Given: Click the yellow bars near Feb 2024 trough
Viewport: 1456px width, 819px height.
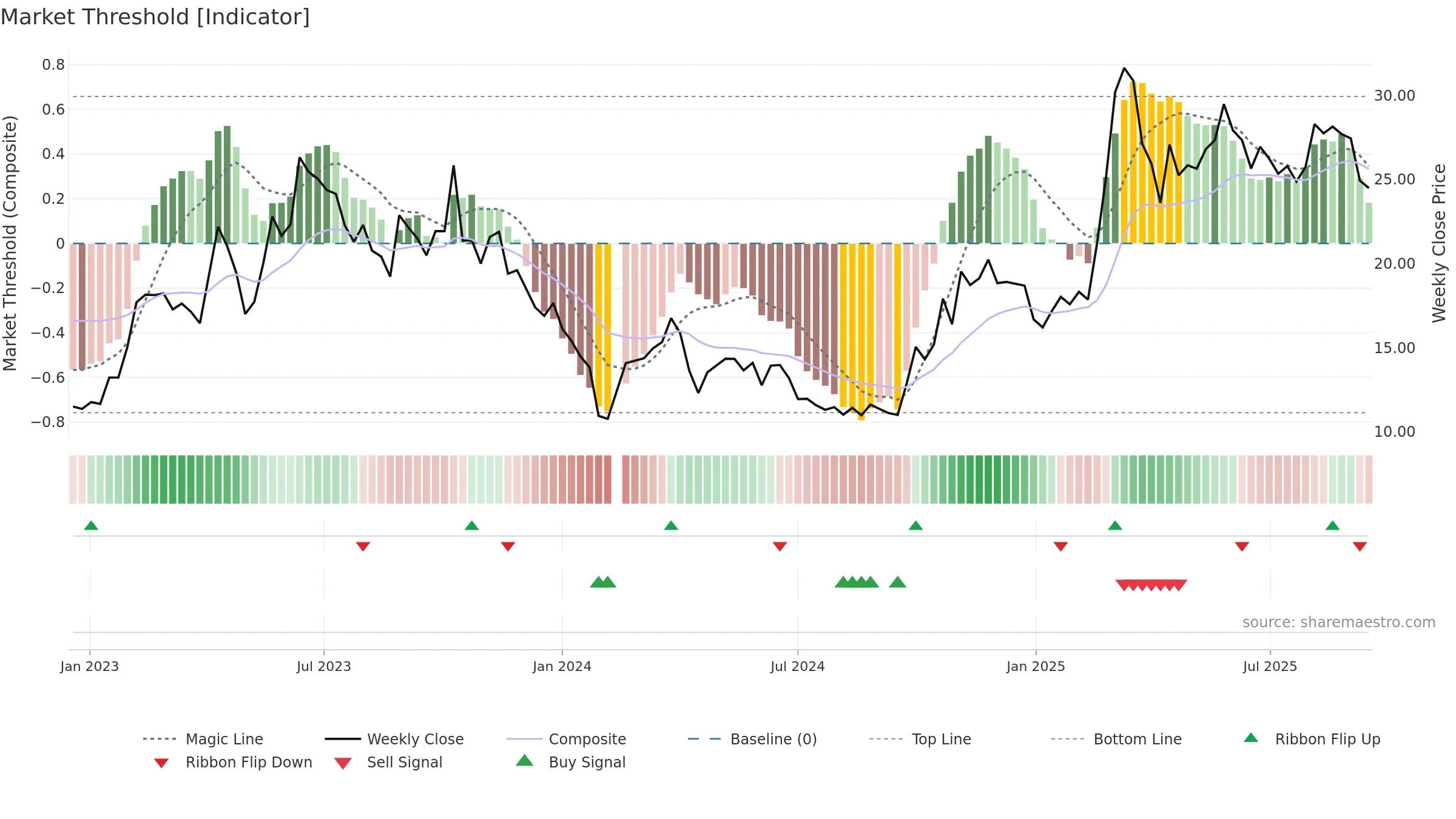Looking at the screenshot, I should (x=603, y=328).
